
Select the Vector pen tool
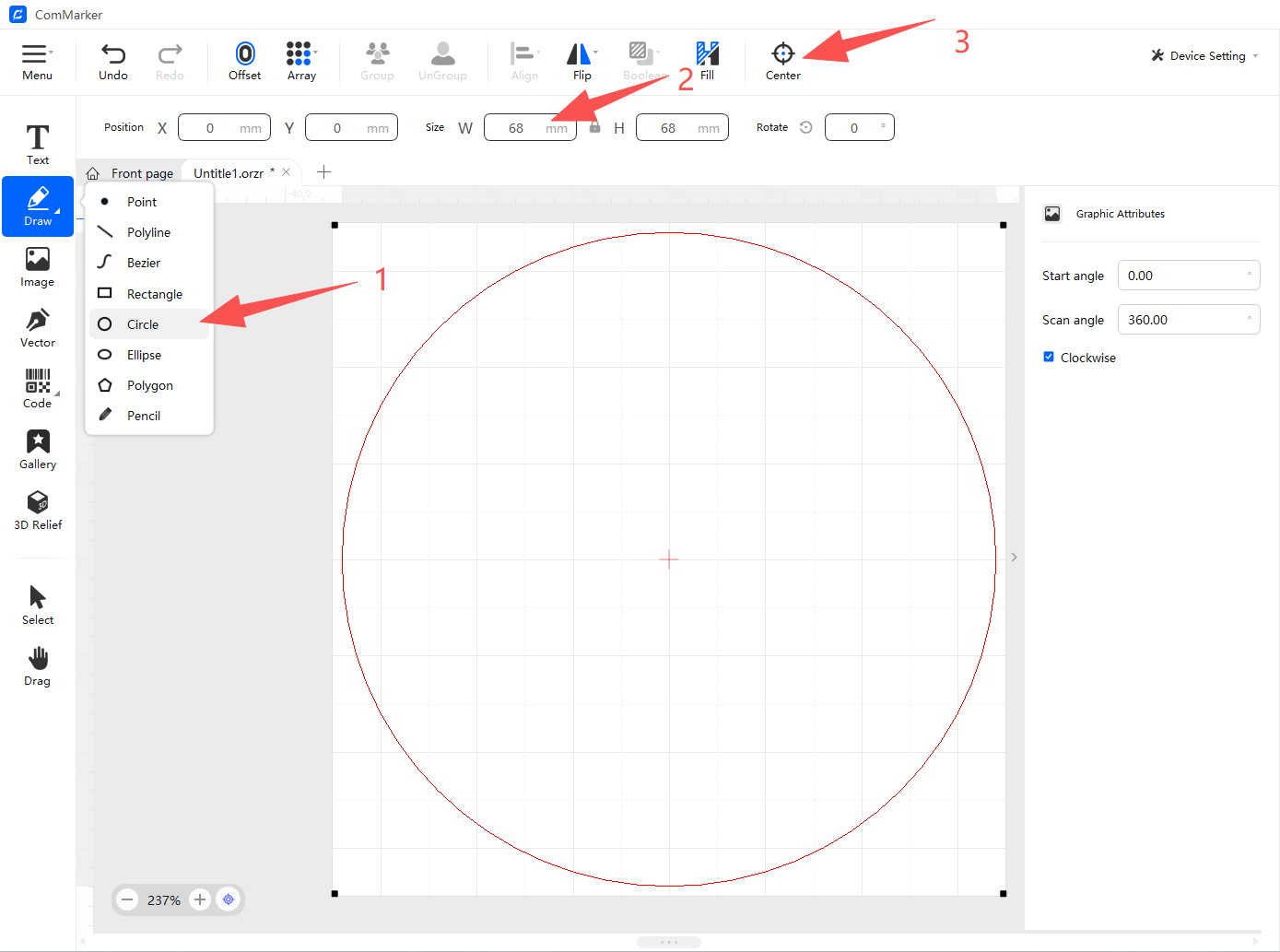[x=37, y=327]
